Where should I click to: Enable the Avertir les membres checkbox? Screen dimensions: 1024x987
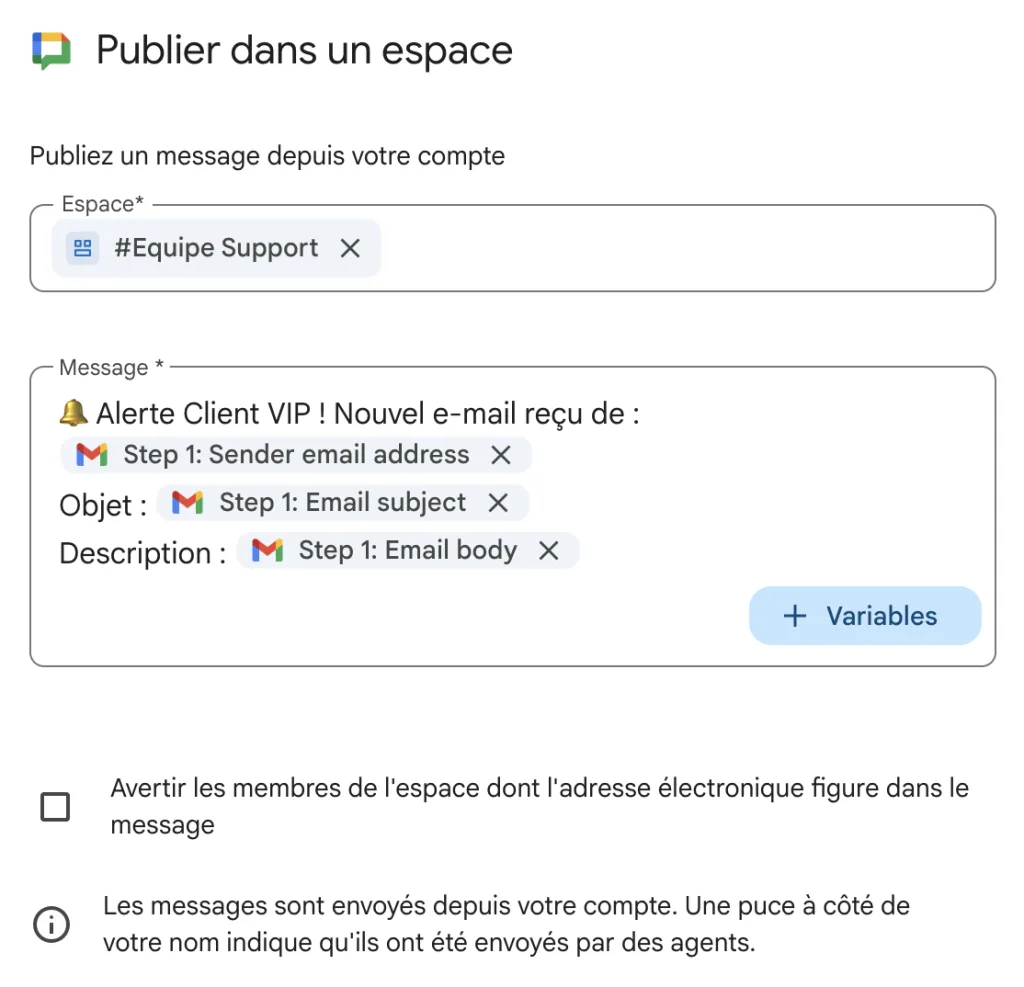click(57, 806)
